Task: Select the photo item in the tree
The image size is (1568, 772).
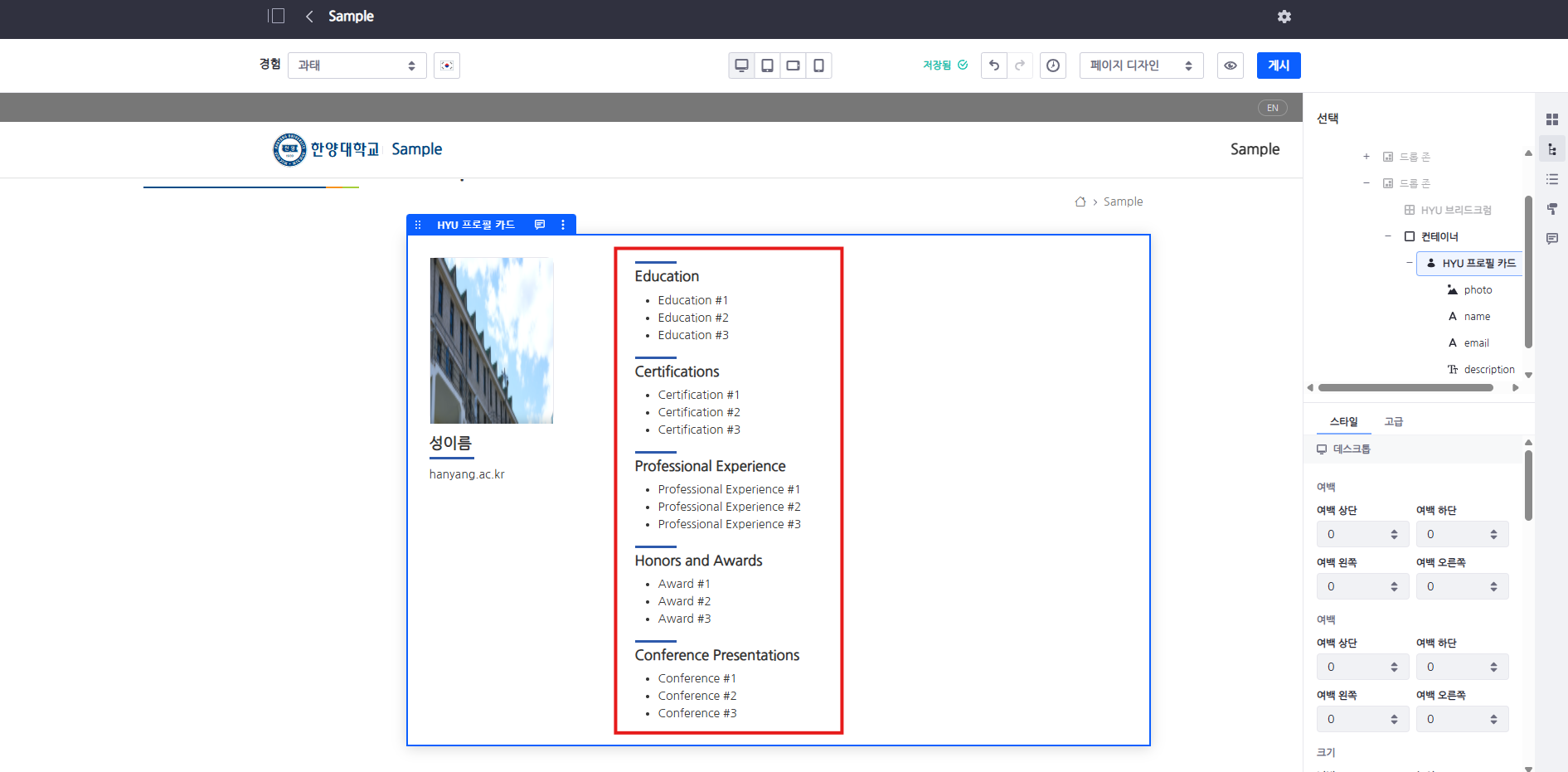Action: click(x=1477, y=290)
